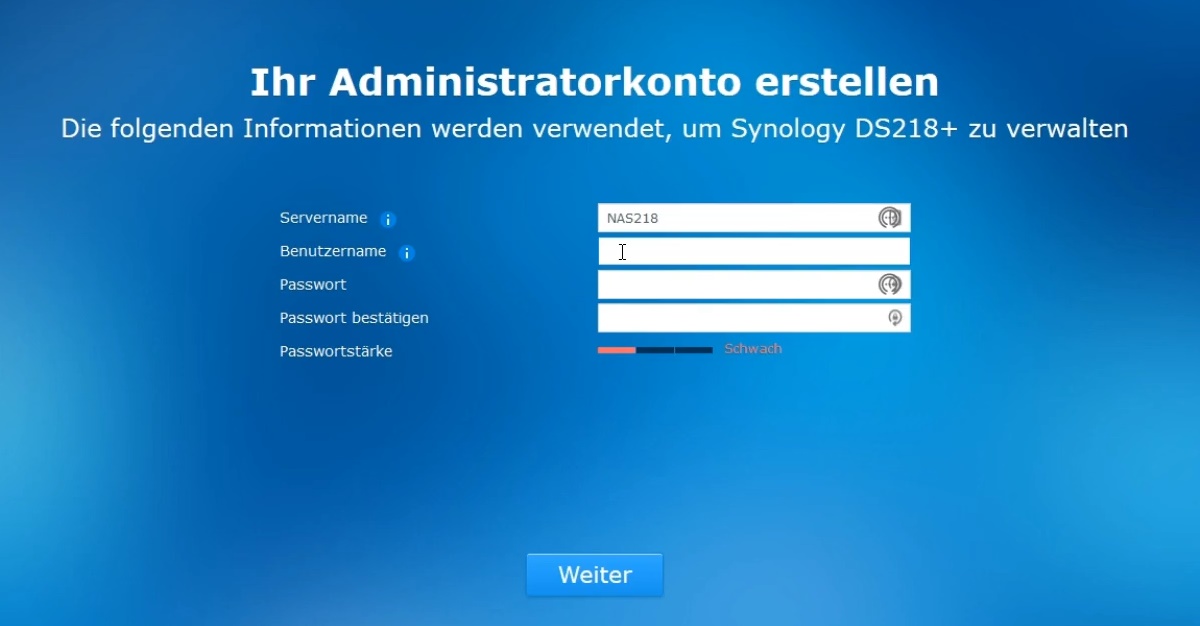Click the 'Passwort bestätigen' label

pyautogui.click(x=354, y=318)
